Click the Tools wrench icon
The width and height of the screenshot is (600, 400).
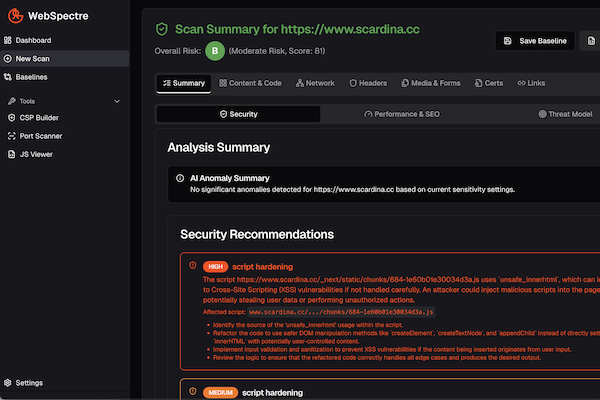(12, 101)
